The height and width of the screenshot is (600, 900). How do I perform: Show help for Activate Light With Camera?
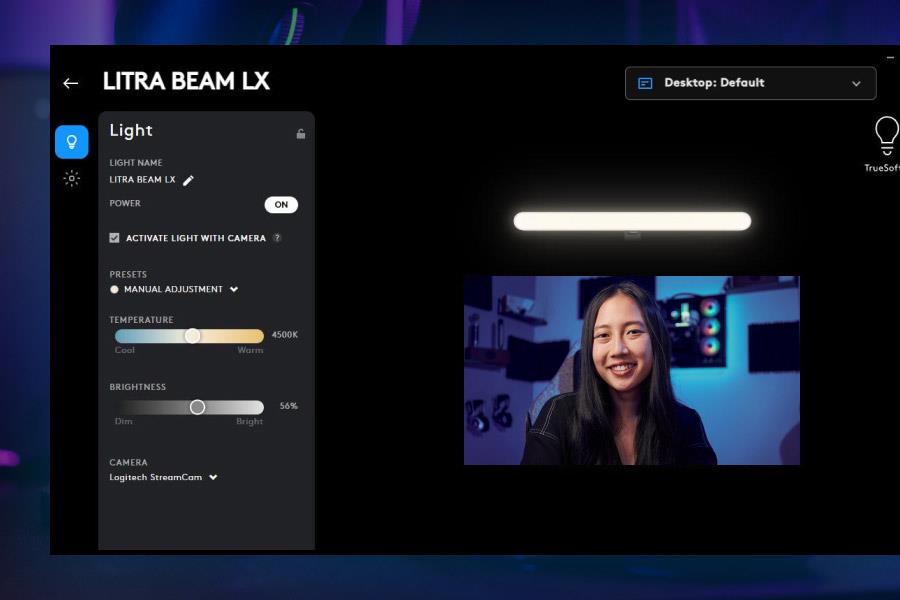pyautogui.click(x=277, y=238)
